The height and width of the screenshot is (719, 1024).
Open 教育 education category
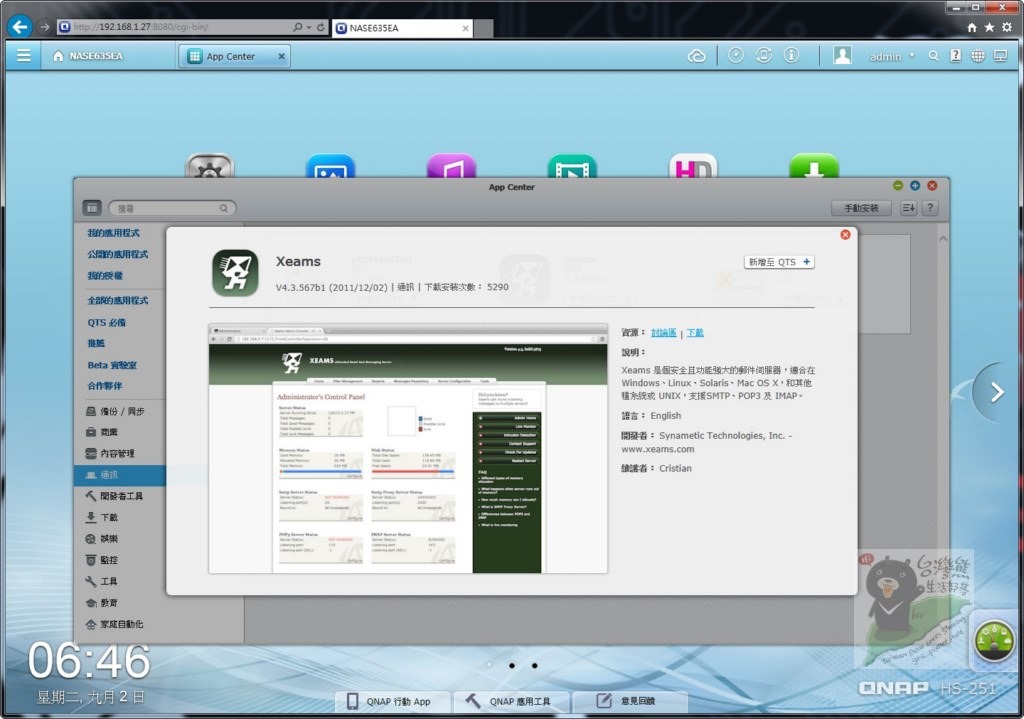click(x=102, y=603)
